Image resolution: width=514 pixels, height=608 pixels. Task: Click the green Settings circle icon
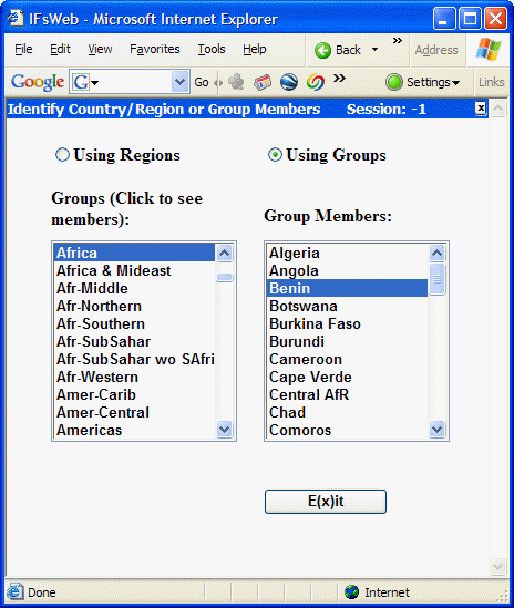[x=394, y=82]
